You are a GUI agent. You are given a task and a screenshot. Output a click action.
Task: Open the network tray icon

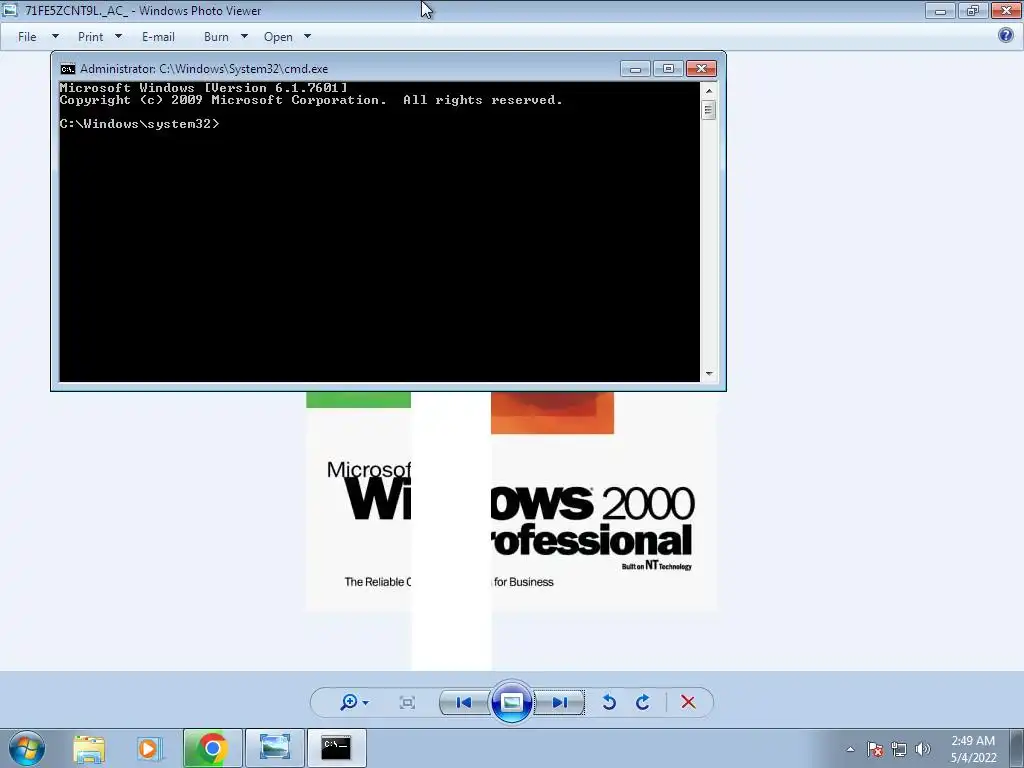point(899,749)
